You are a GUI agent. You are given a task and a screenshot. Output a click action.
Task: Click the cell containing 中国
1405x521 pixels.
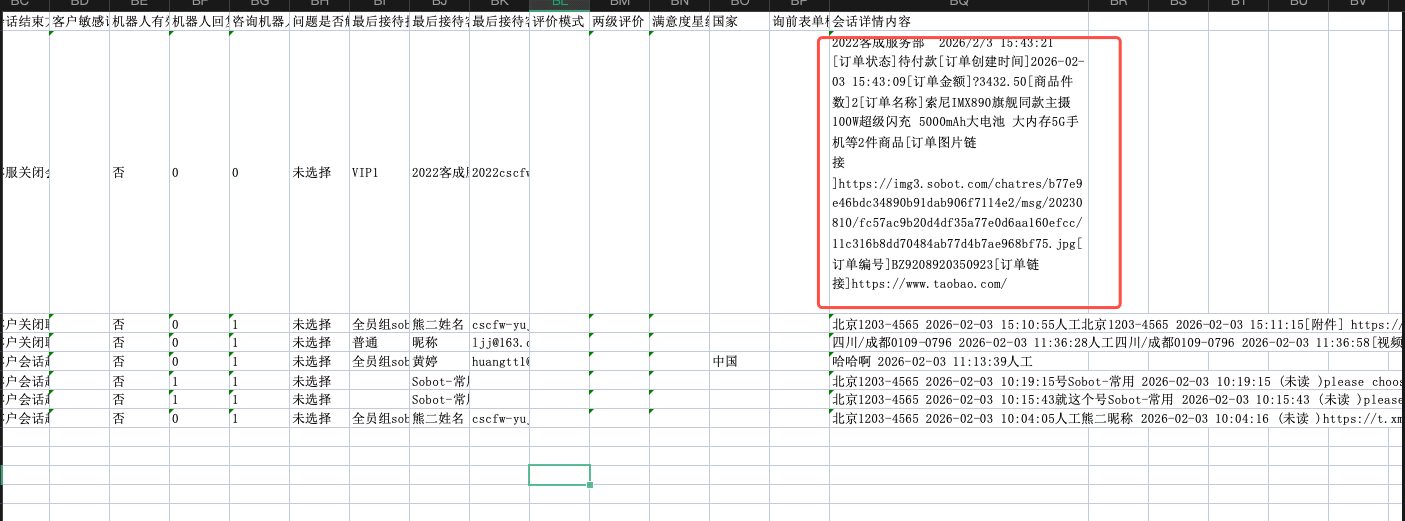[739, 361]
